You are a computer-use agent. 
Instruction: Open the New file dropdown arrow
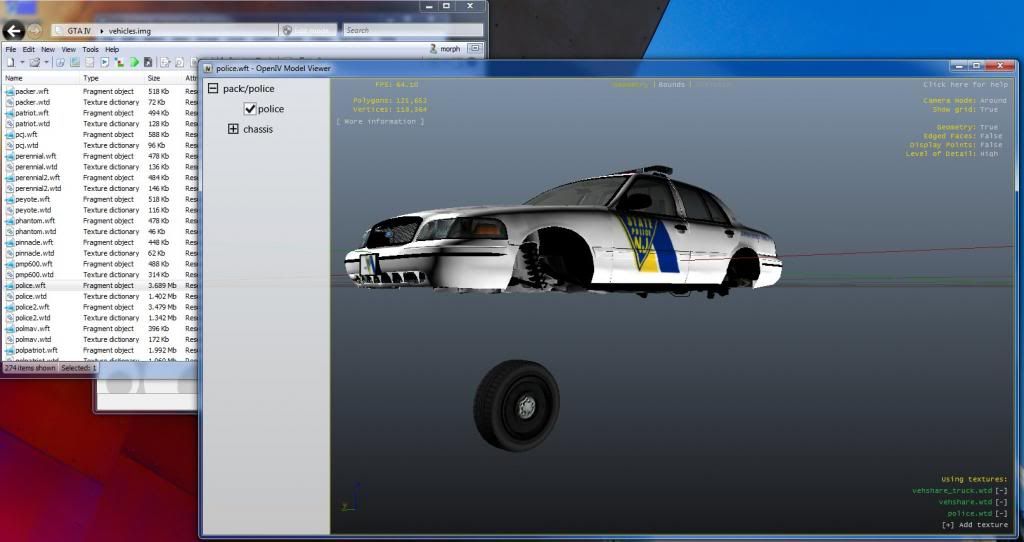pyautogui.click(x=21, y=62)
